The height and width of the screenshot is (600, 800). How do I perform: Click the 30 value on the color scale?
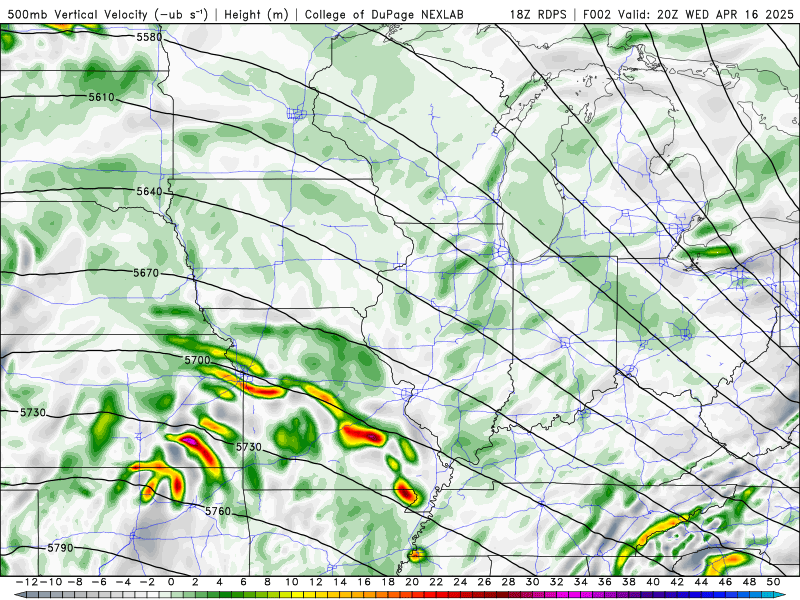pyautogui.click(x=533, y=582)
